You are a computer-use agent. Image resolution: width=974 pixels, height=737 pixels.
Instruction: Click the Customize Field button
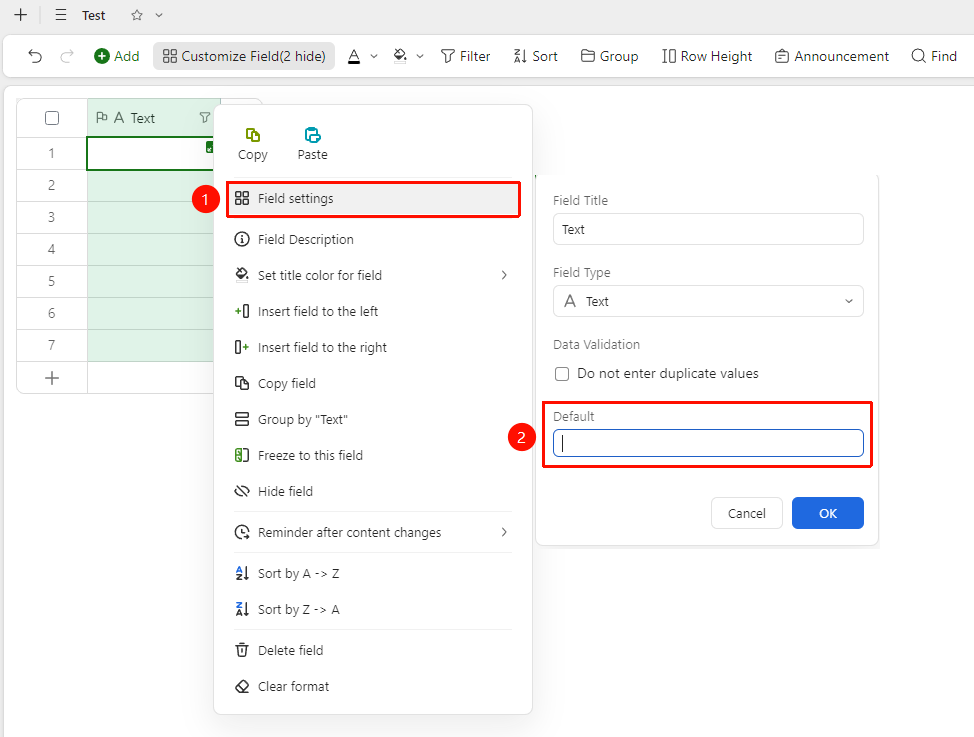(244, 57)
